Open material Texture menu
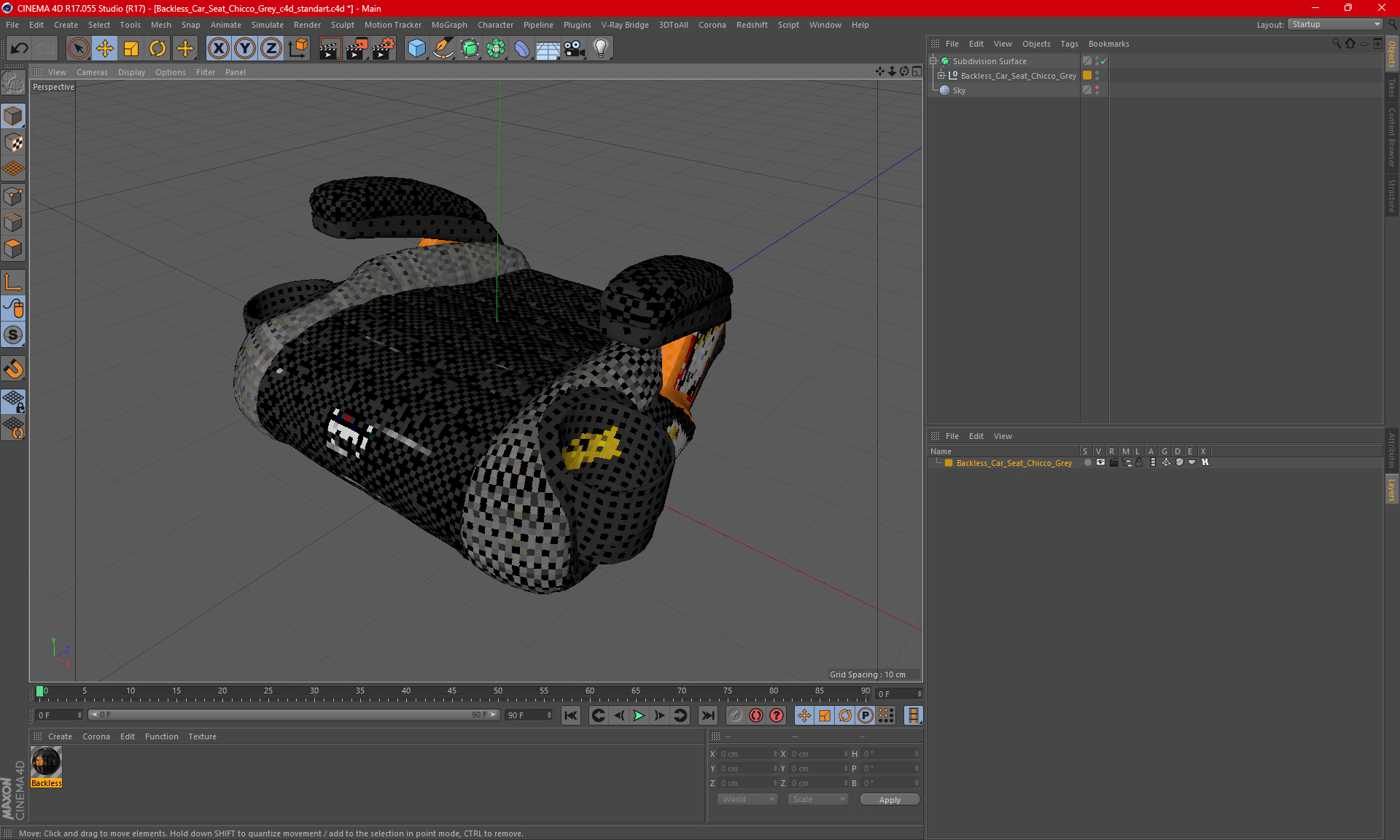Image resolution: width=1400 pixels, height=840 pixels. [202, 736]
